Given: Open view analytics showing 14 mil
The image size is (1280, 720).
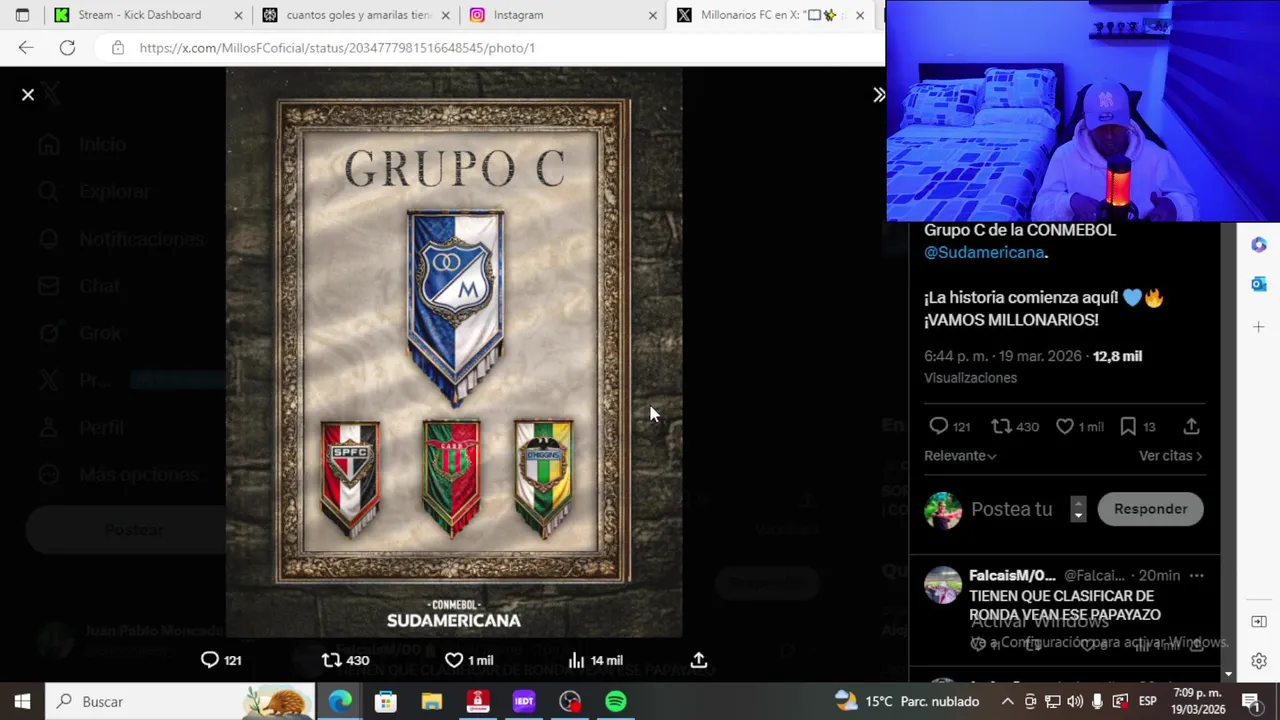Looking at the screenshot, I should pyautogui.click(x=595, y=660).
